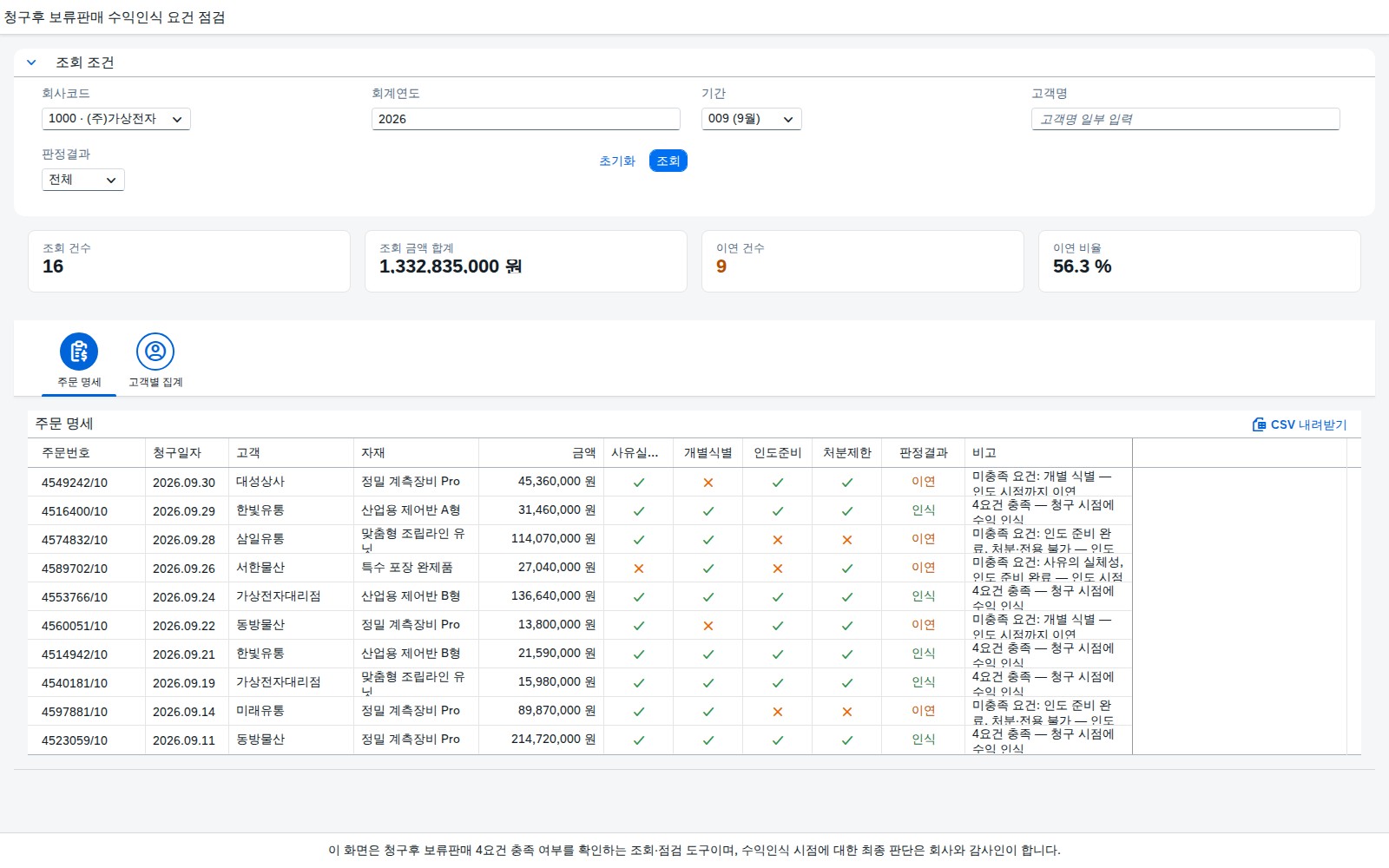
Task: Click 이연 result for order 4560051/10
Action: [x=924, y=625]
